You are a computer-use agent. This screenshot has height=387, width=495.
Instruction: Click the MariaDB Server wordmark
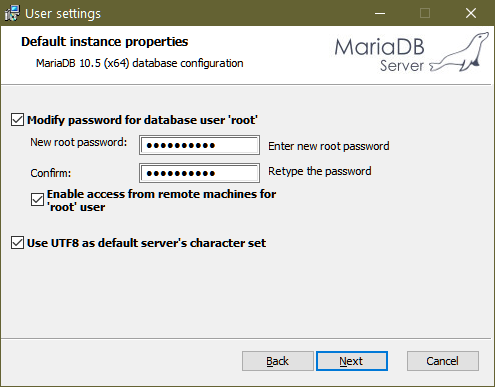coord(380,55)
